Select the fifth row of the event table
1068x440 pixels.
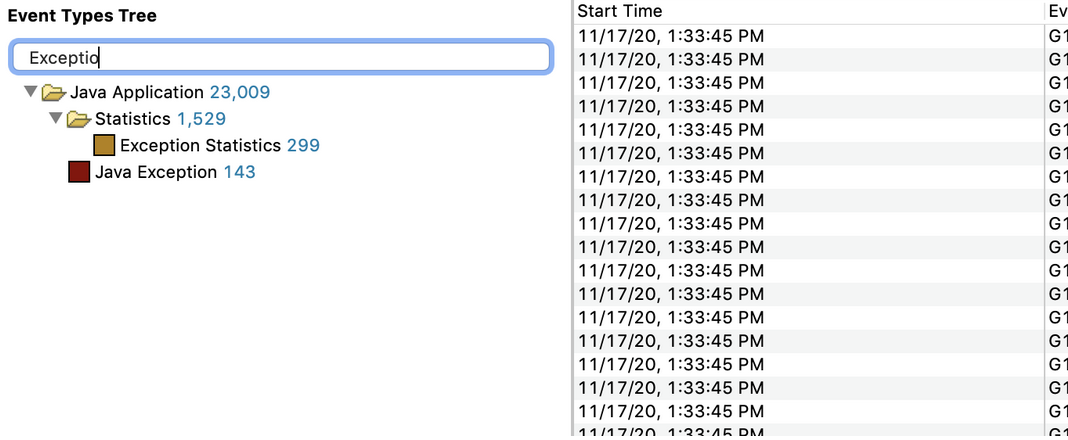(x=670, y=130)
